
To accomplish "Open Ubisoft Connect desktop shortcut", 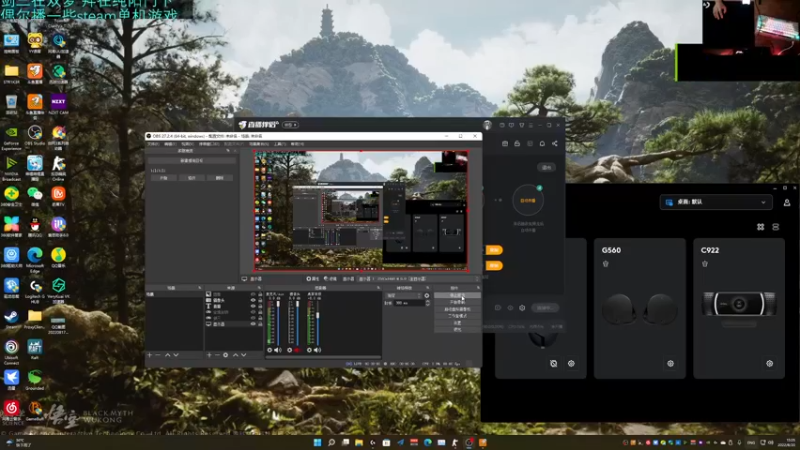I will click(11, 351).
